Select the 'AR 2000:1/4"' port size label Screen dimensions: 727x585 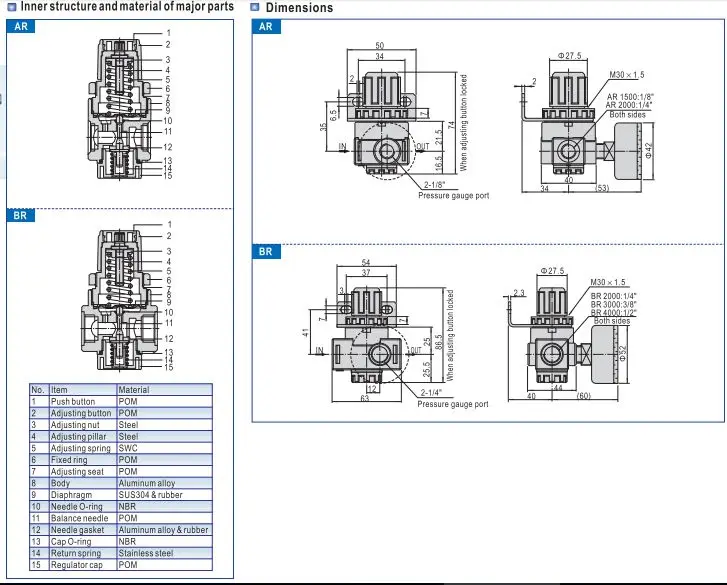(x=629, y=105)
